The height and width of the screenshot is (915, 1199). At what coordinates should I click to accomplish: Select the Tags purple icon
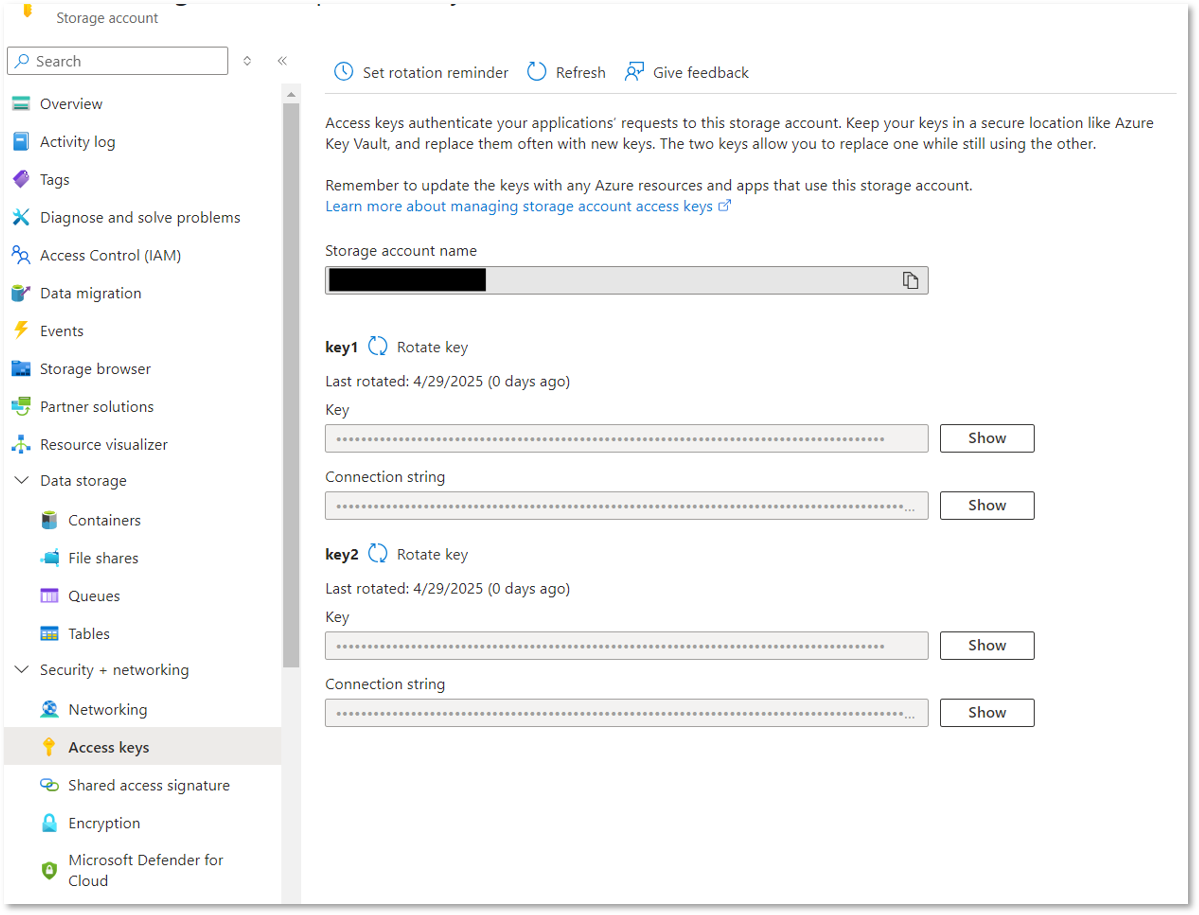pyautogui.click(x=21, y=180)
